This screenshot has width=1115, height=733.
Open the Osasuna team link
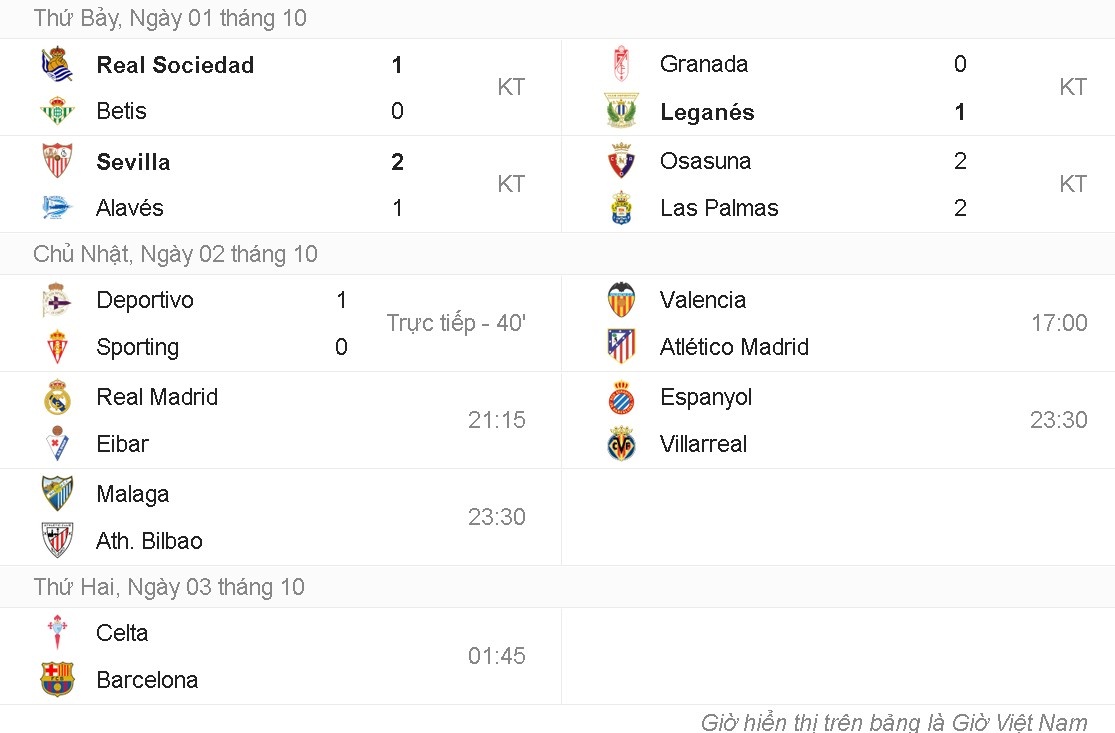pos(705,161)
